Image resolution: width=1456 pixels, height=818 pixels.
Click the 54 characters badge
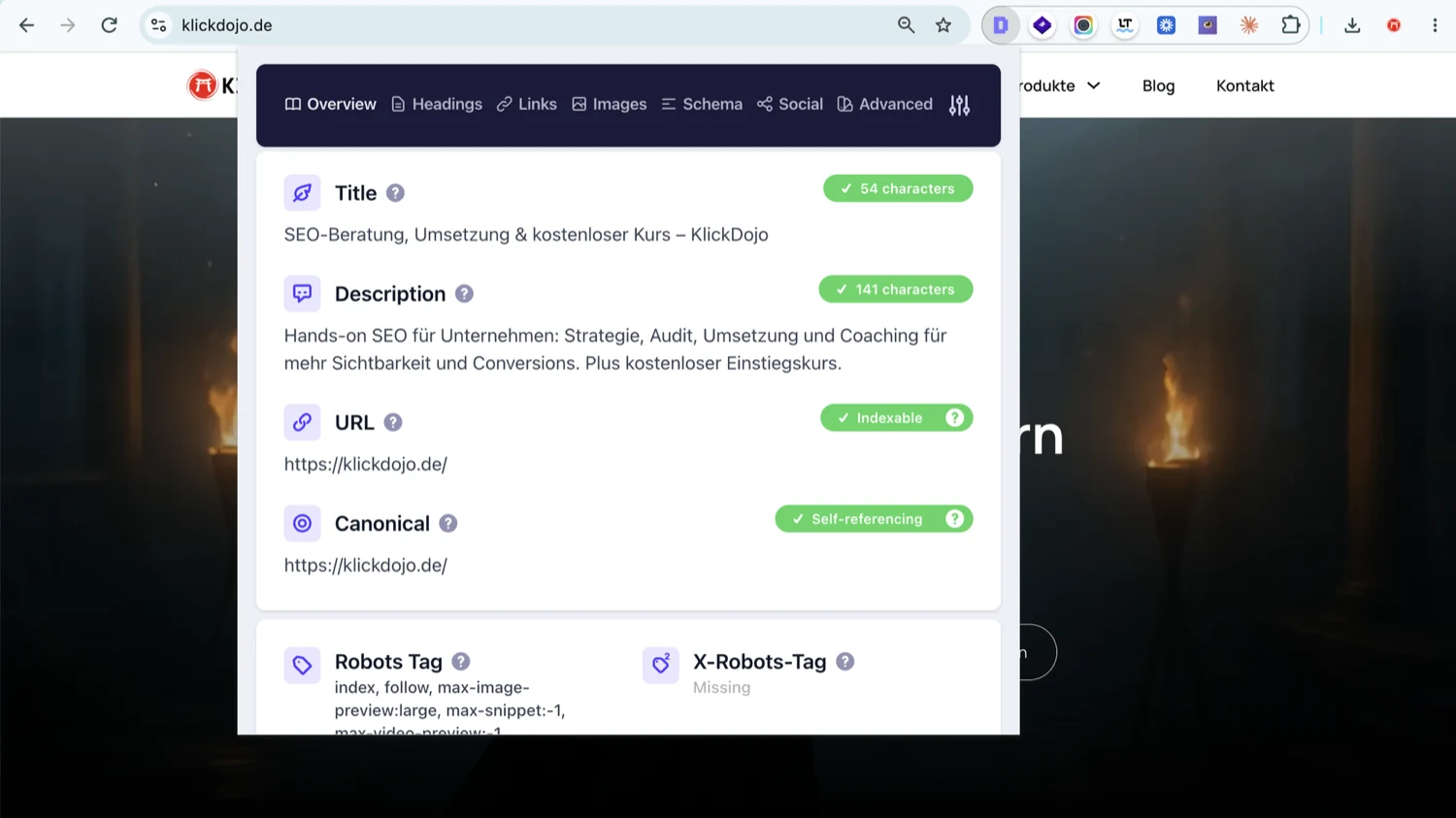898,188
